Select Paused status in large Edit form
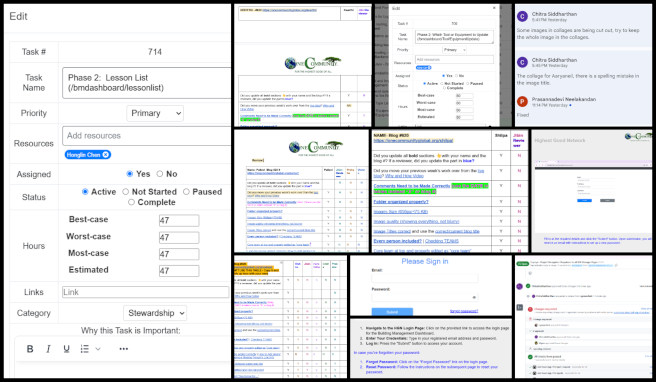This screenshot has width=656, height=382. (x=186, y=192)
